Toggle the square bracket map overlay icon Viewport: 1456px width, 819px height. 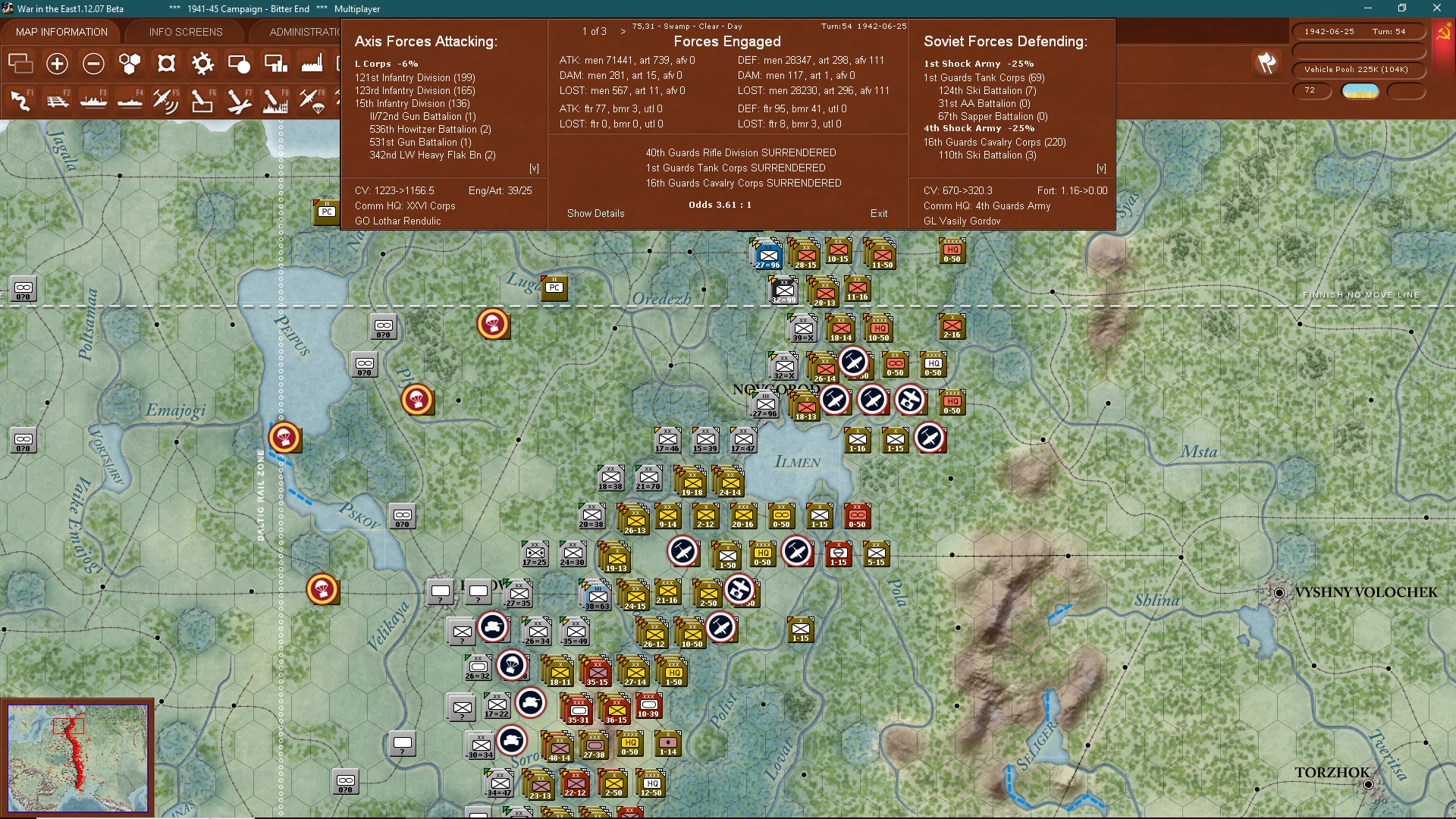click(166, 64)
